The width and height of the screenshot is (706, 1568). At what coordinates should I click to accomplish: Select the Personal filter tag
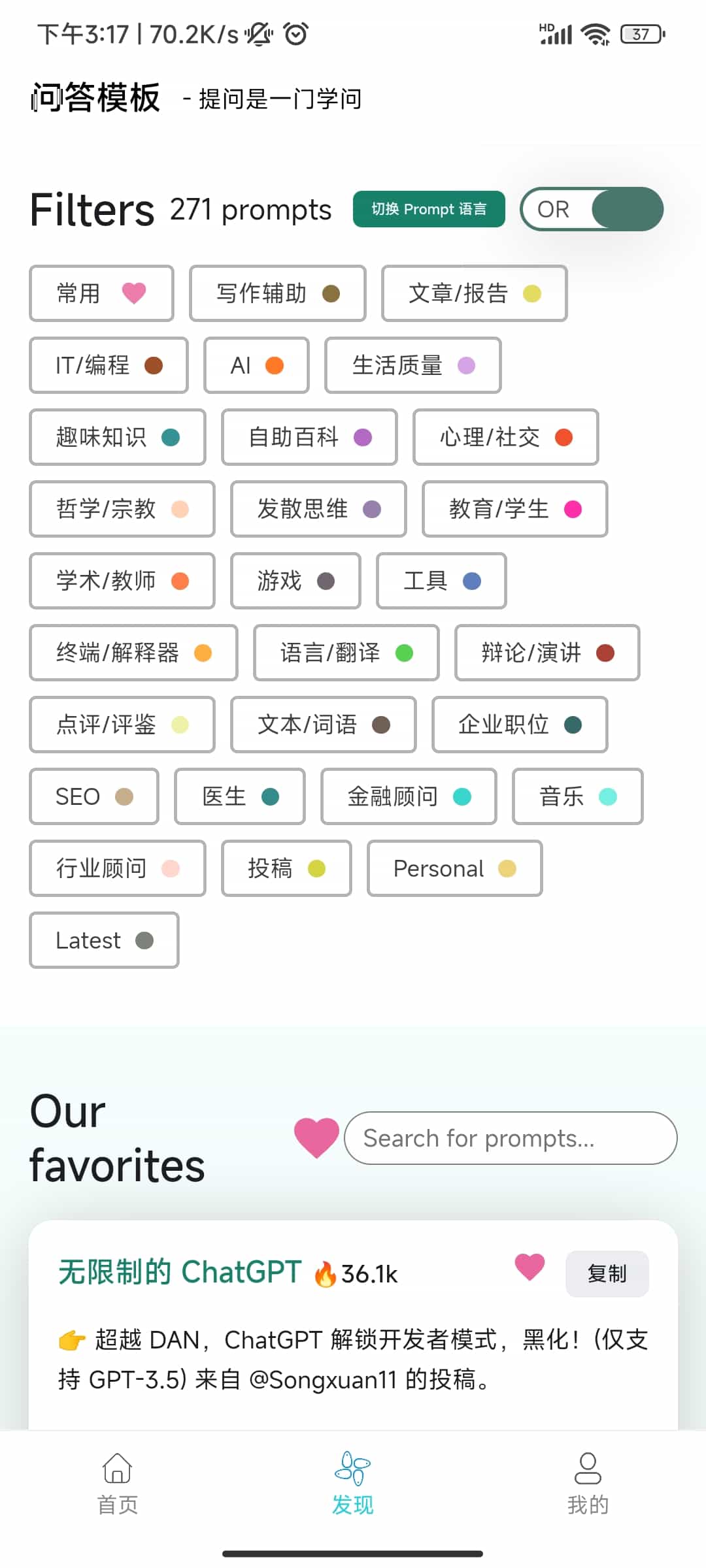(x=455, y=868)
